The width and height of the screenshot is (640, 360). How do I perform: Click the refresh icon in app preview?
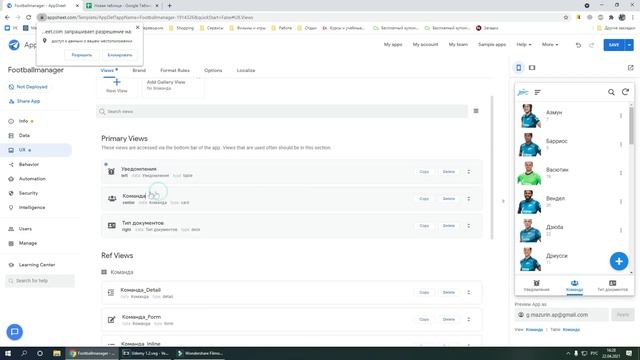coord(625,92)
